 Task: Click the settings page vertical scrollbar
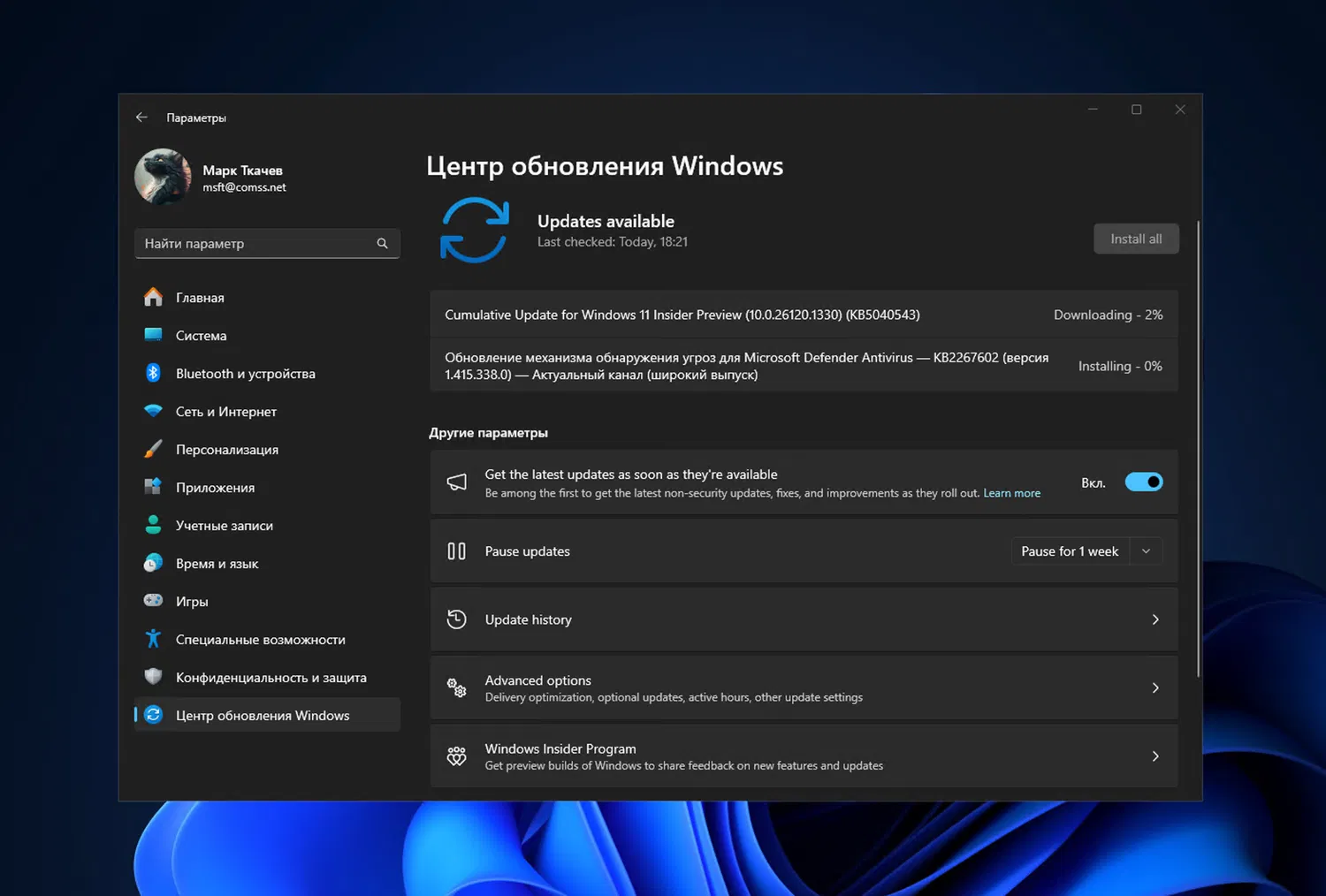point(1199,449)
